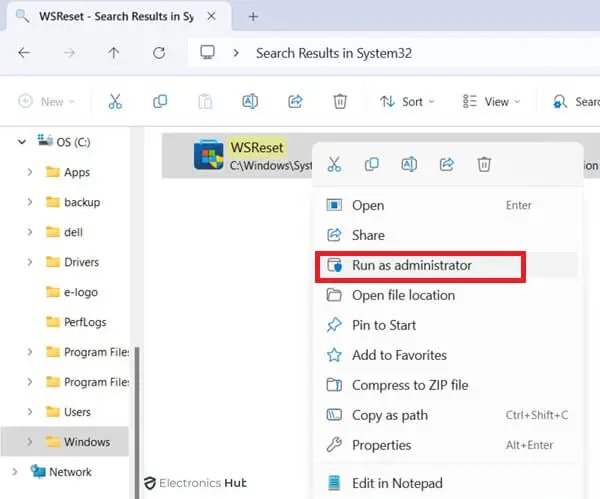Expand the Network node in sidebar
600x499 pixels.
click(14, 472)
